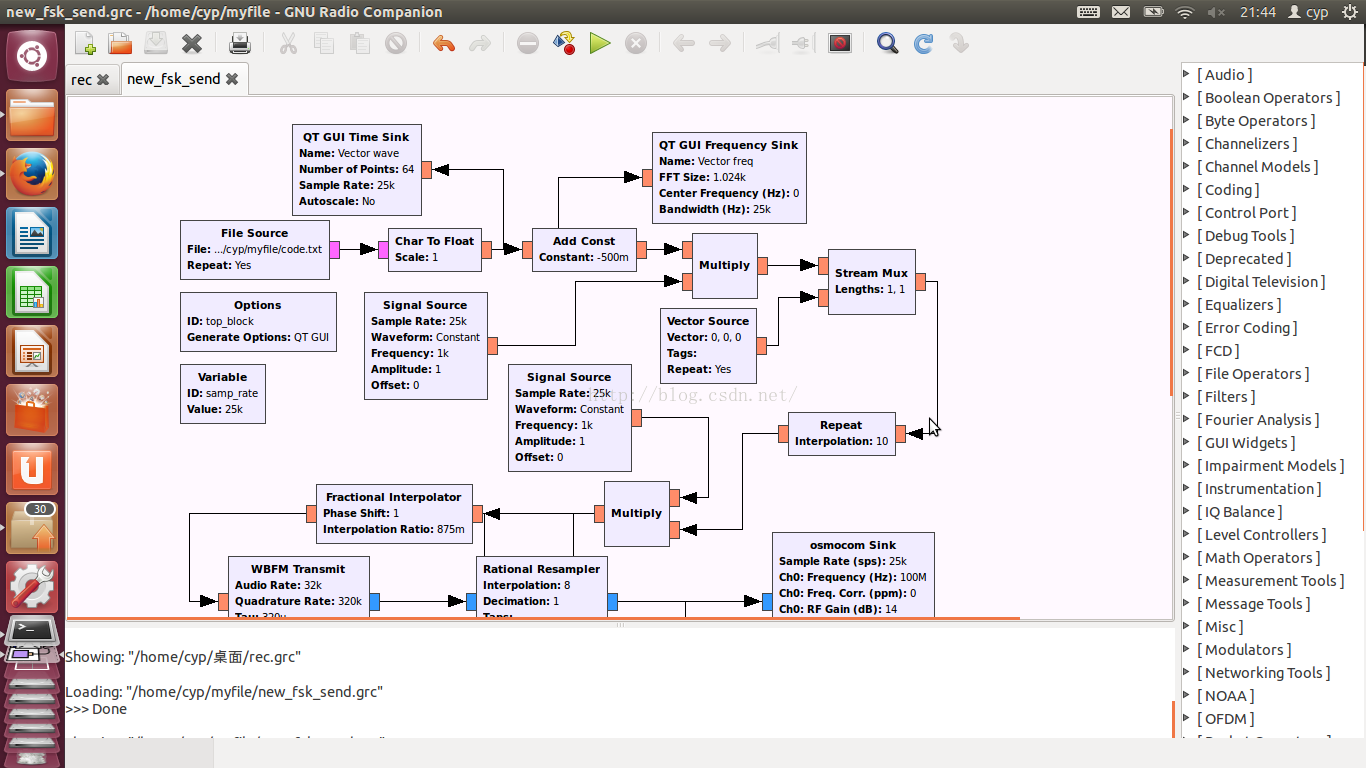This screenshot has height=768, width=1366.
Task: Open the Terminal from the launcher
Action: pos(33,631)
